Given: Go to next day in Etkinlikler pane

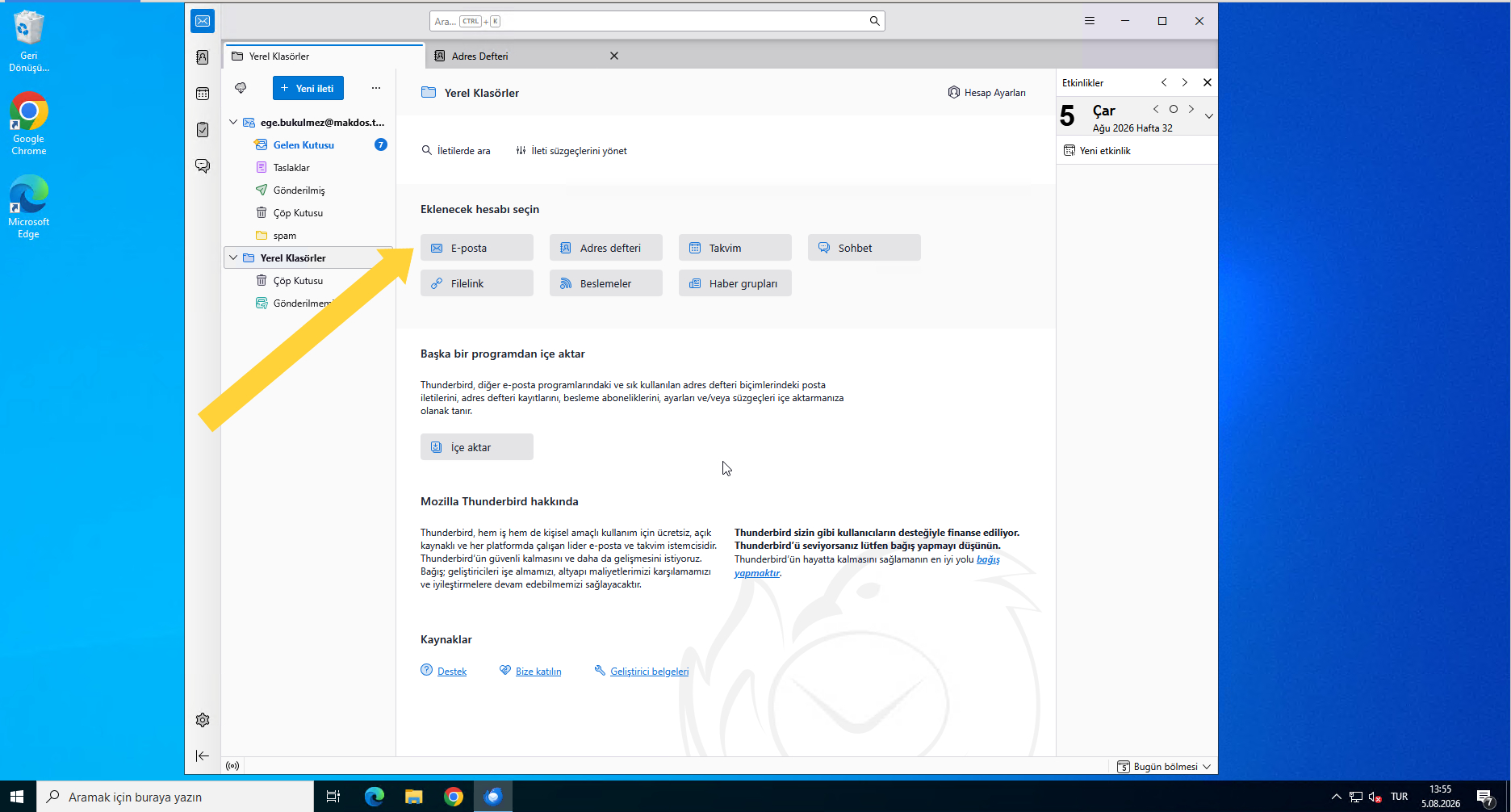Looking at the screenshot, I should (x=1185, y=82).
